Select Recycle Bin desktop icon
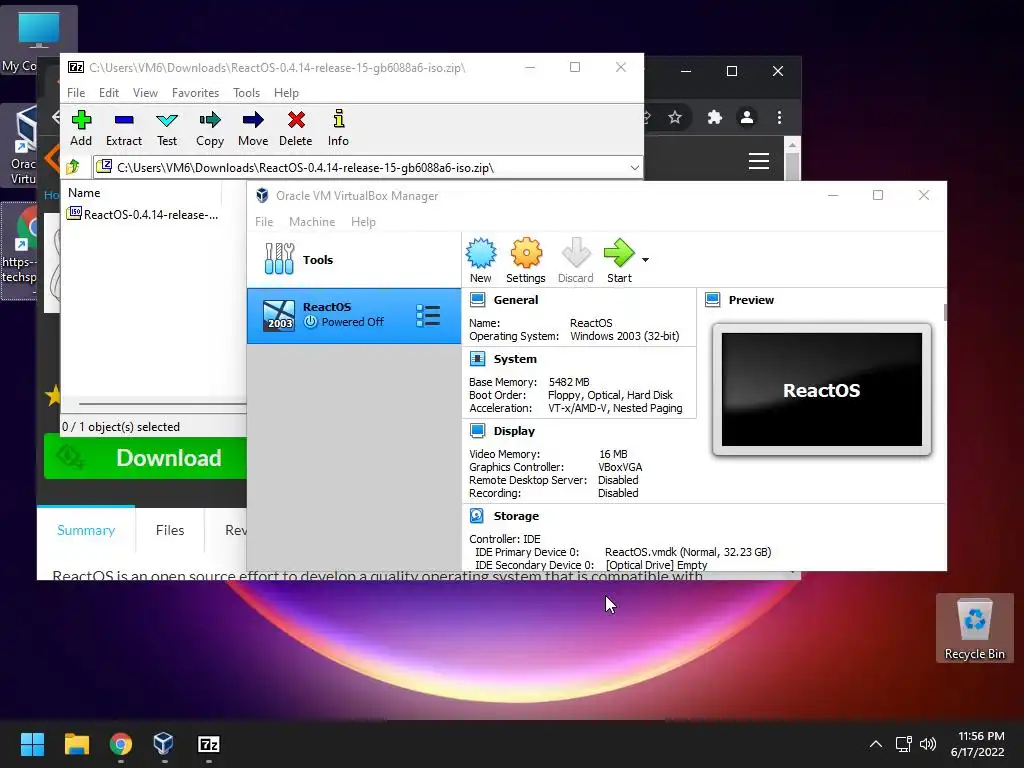 click(974, 628)
